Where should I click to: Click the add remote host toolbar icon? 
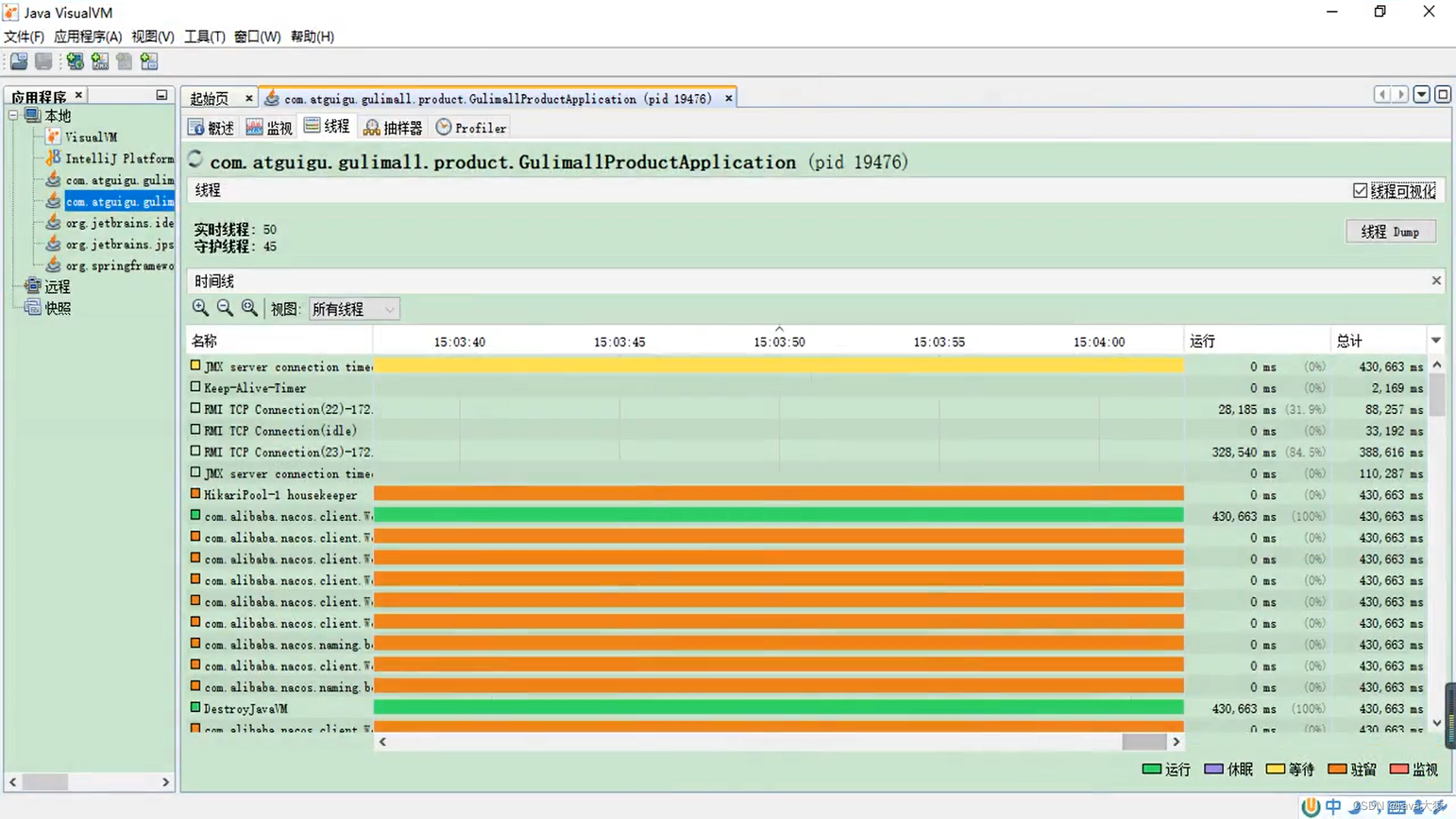[74, 61]
